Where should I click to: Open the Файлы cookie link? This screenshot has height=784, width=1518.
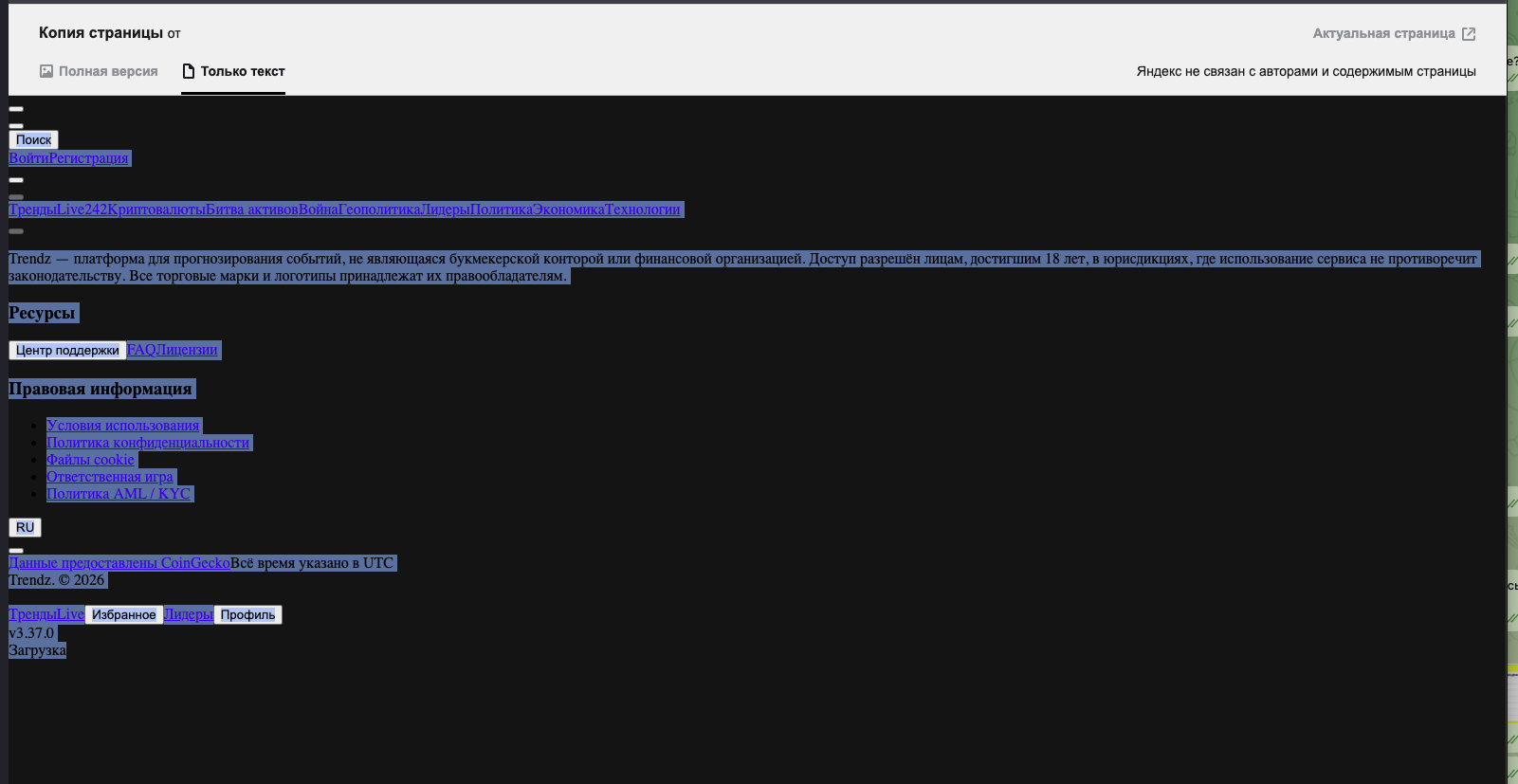click(x=90, y=460)
